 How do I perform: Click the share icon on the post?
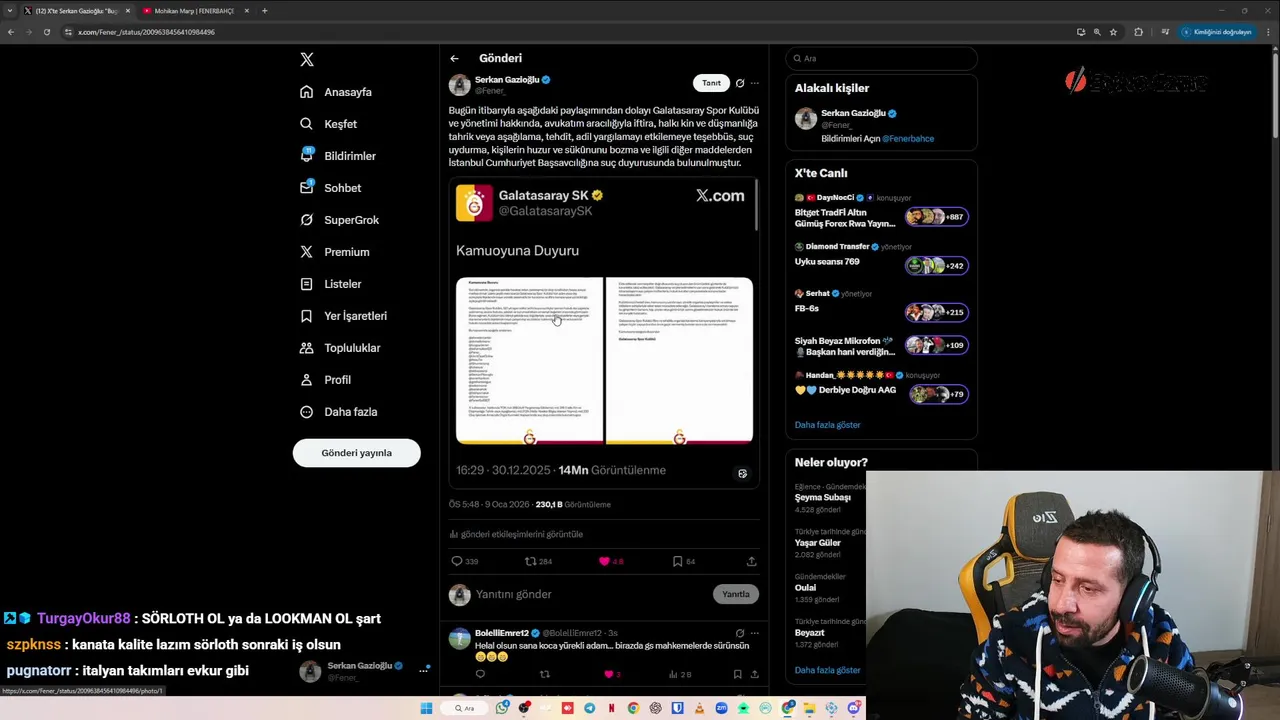751,561
